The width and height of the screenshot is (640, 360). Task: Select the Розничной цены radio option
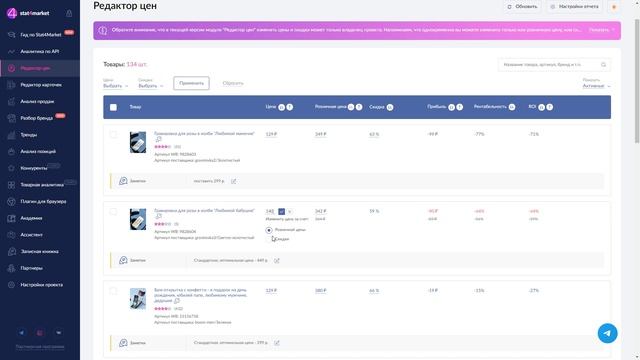269,230
